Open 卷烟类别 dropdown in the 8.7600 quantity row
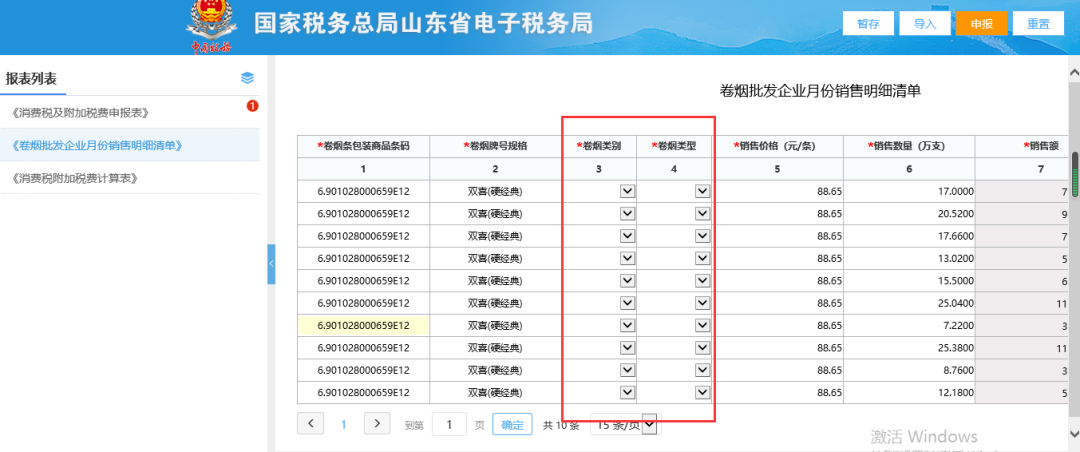This screenshot has height=452, width=1080. [627, 370]
